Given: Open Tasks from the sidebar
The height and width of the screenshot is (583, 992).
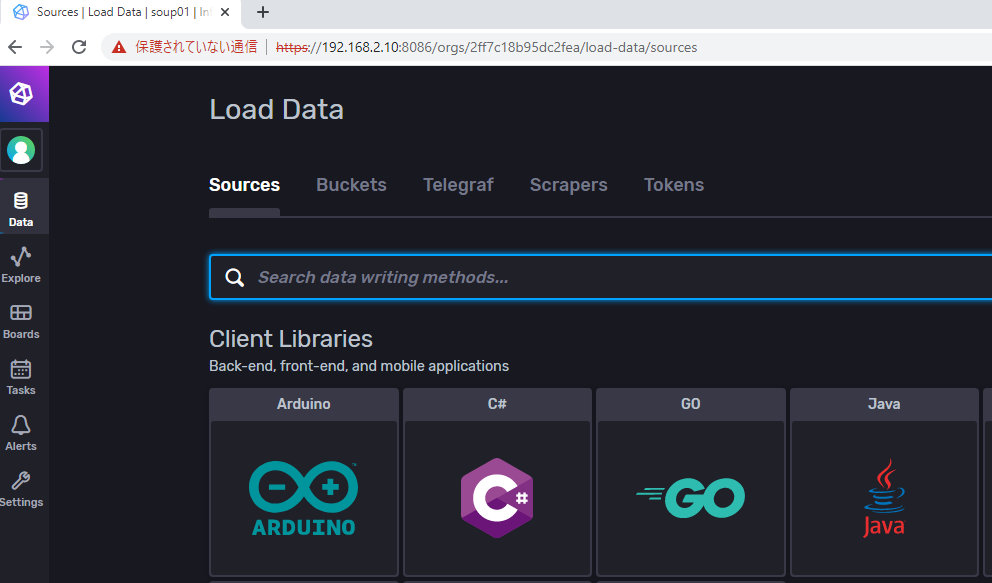Looking at the screenshot, I should point(21,377).
